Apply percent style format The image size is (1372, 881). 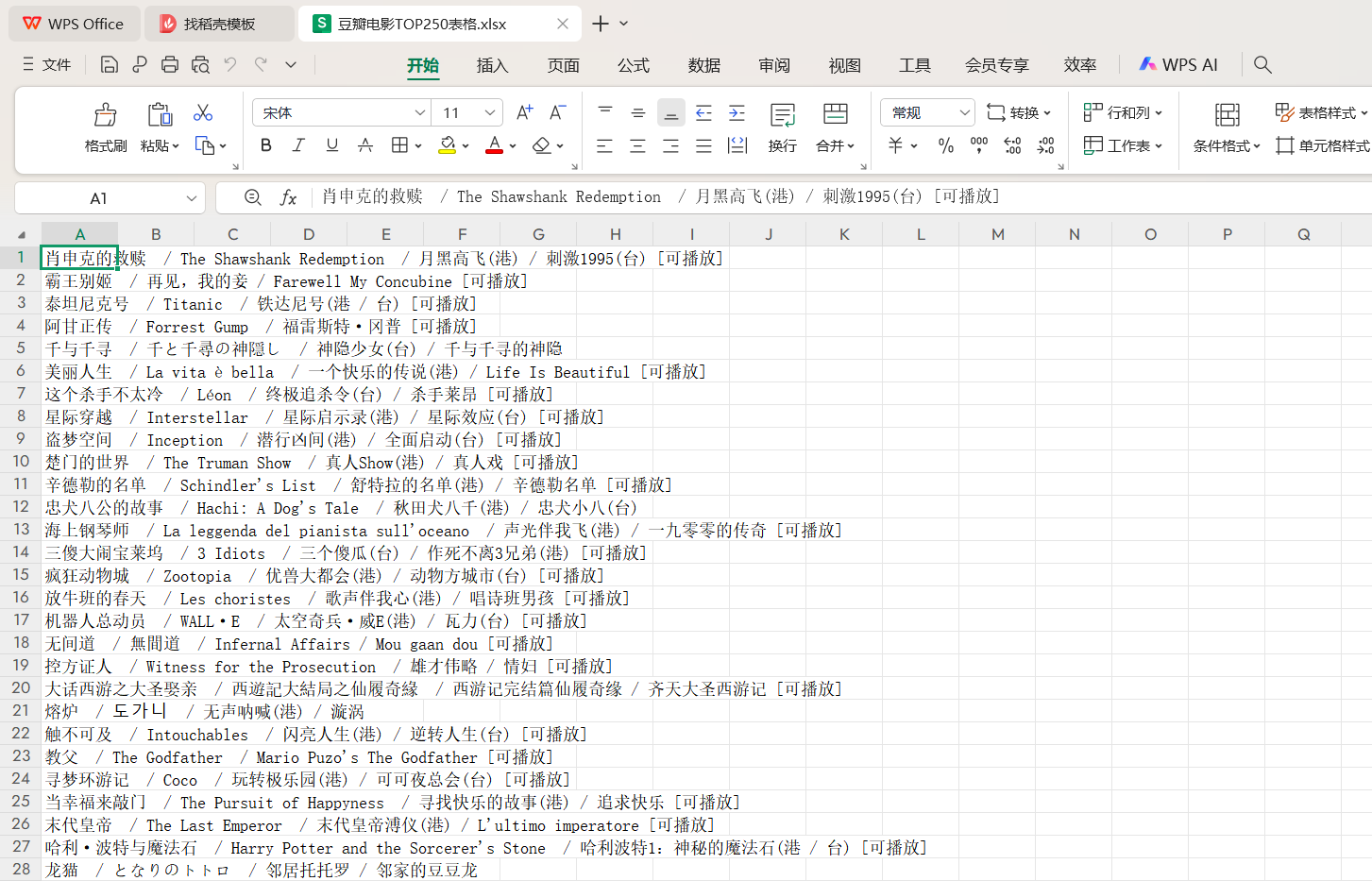(x=946, y=145)
